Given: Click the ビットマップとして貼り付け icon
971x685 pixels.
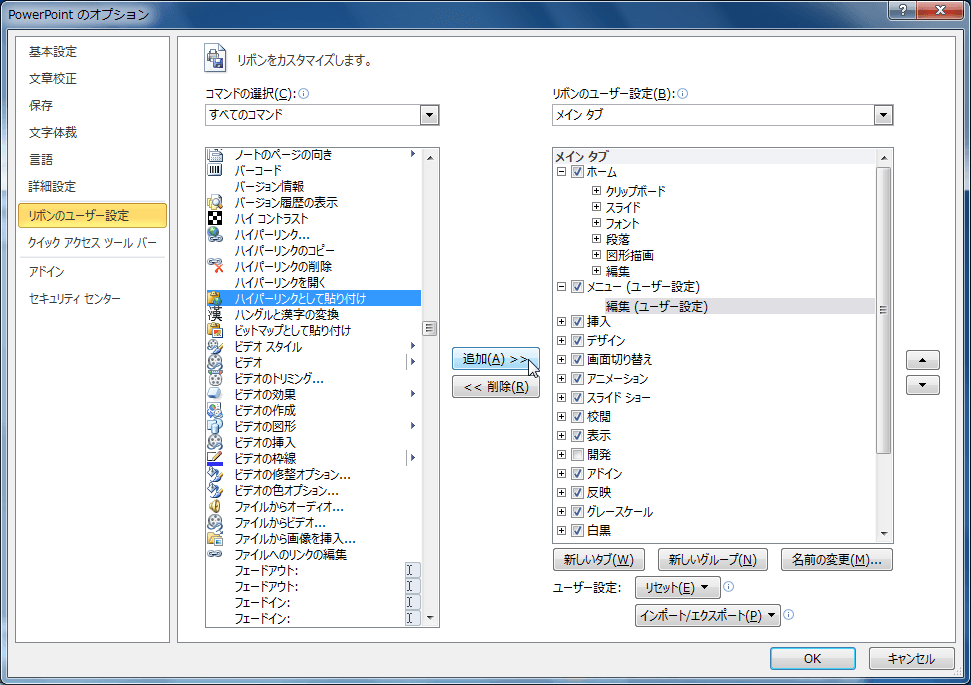Looking at the screenshot, I should coord(215,331).
